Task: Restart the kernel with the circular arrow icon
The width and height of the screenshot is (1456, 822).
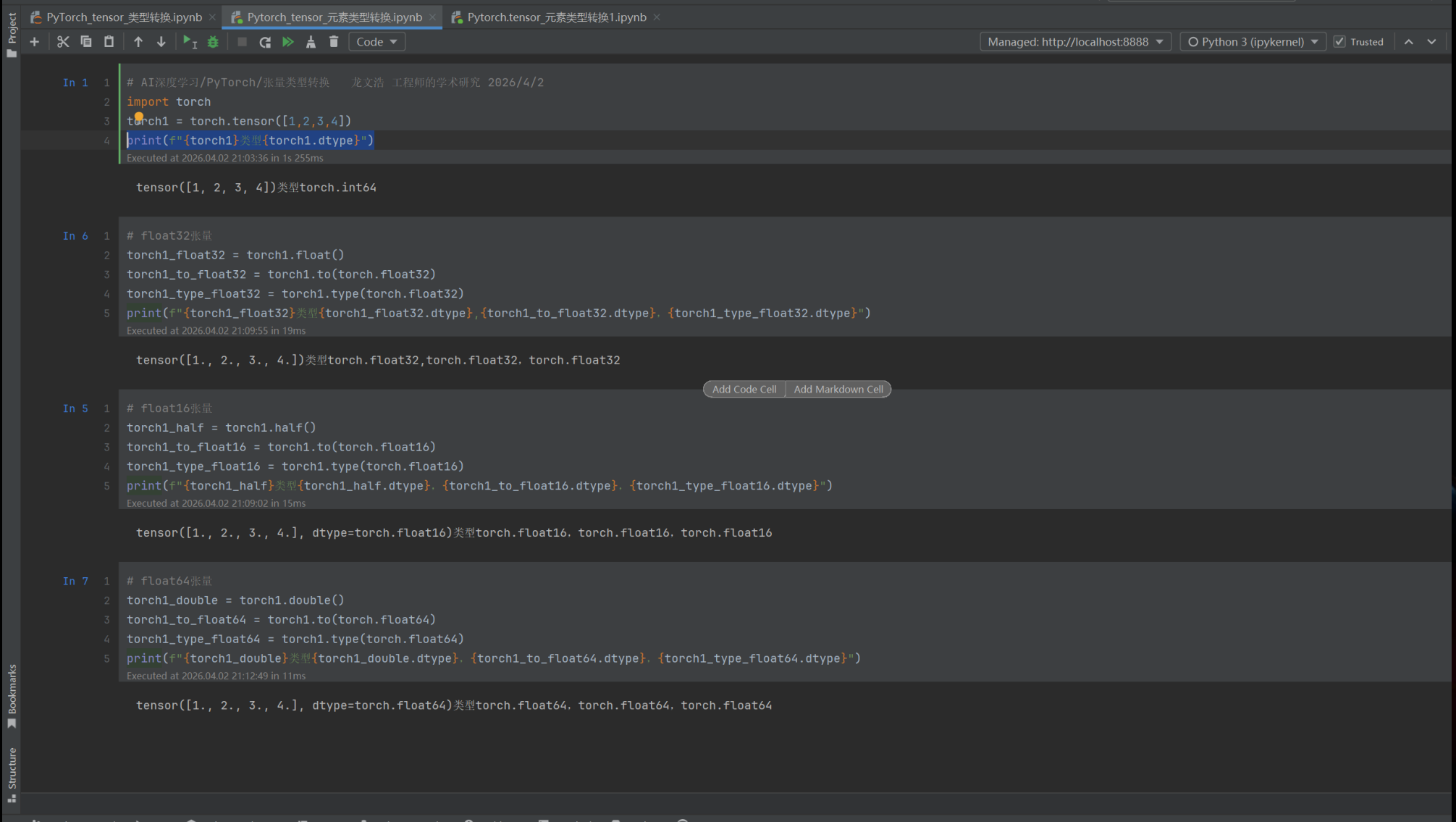Action: [265, 42]
